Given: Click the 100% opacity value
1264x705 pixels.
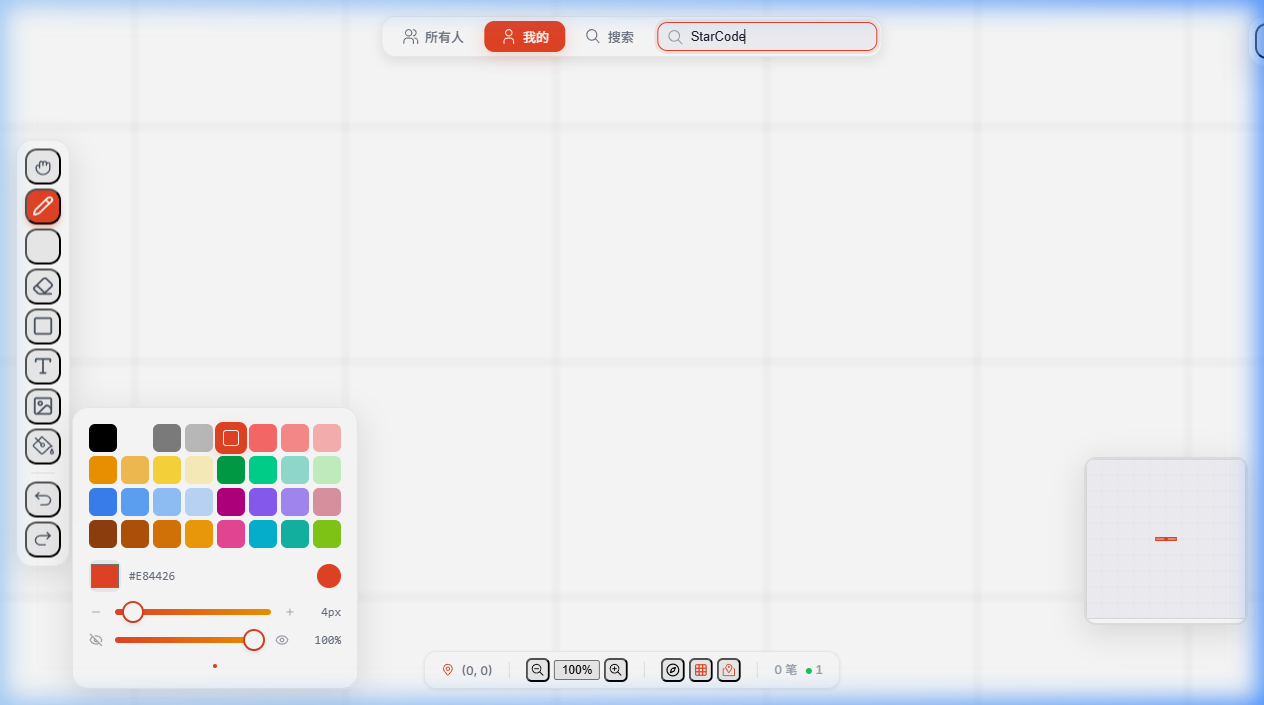Looking at the screenshot, I should (328, 640).
